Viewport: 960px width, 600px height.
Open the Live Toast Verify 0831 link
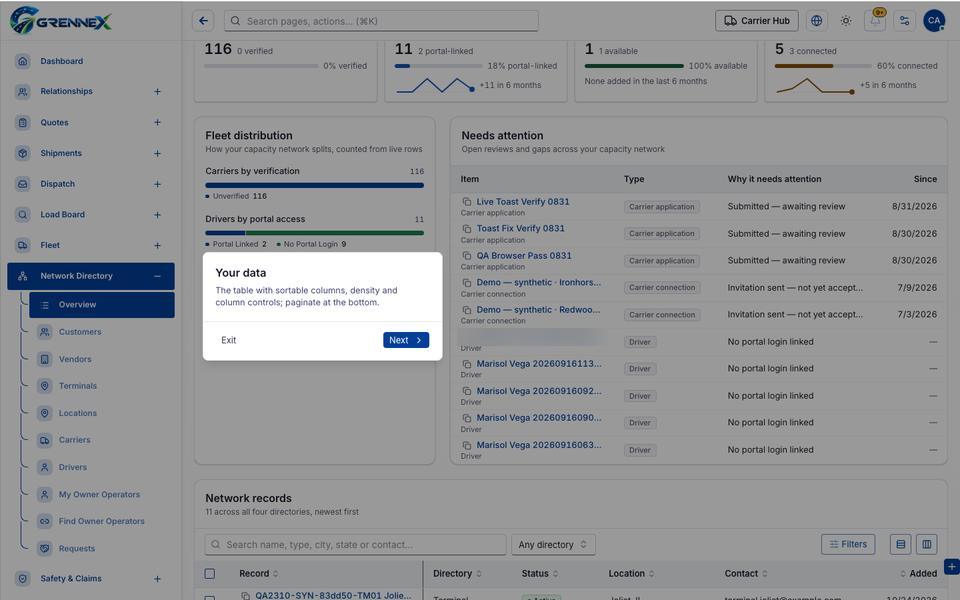(523, 201)
